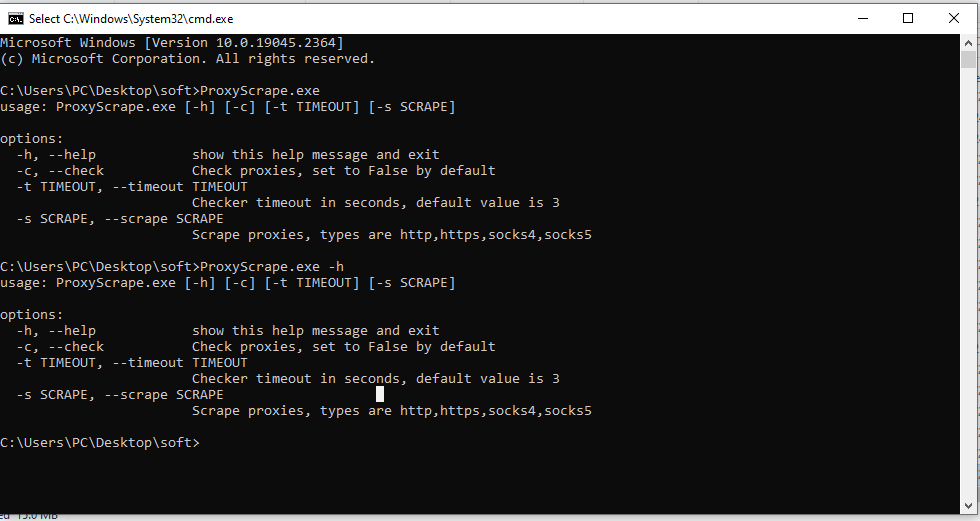This screenshot has width=980, height=521.
Task: Click the vertical scrollbar thumb
Action: pos(968,59)
